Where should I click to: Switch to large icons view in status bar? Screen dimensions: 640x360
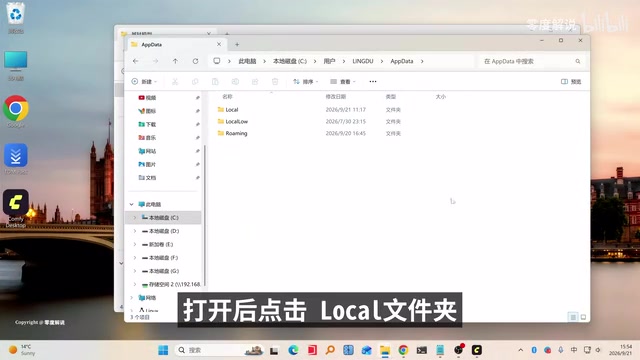583,317
